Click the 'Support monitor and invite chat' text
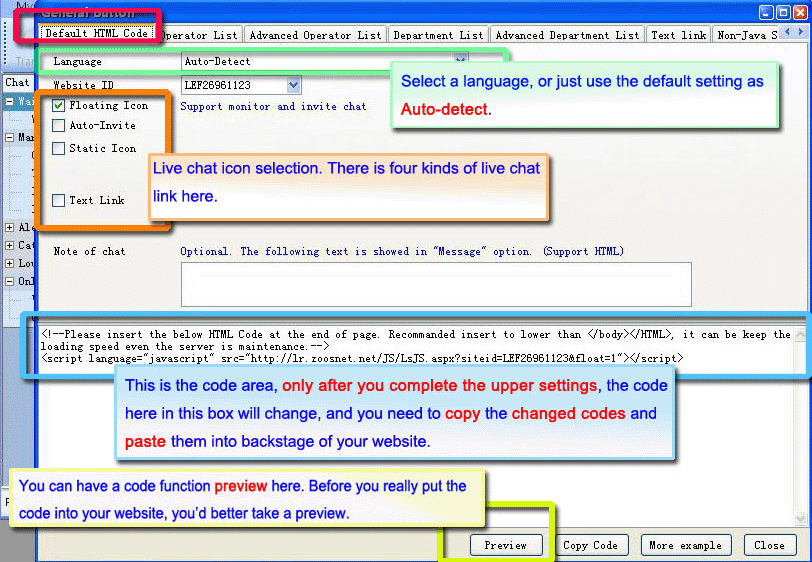812x562 pixels. [x=273, y=106]
